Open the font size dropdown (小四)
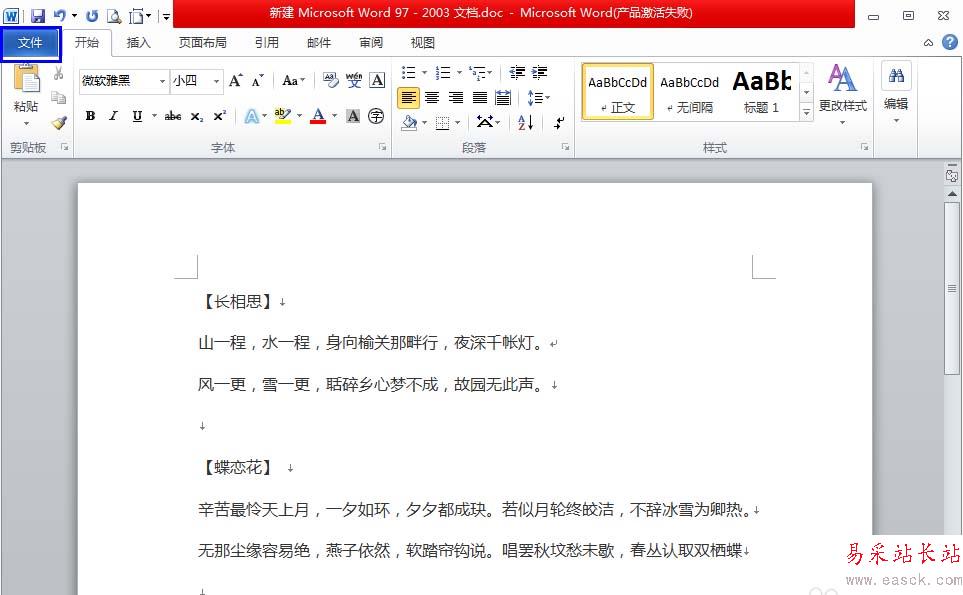Screen dimensions: 963x595 pyautogui.click(x=216, y=81)
